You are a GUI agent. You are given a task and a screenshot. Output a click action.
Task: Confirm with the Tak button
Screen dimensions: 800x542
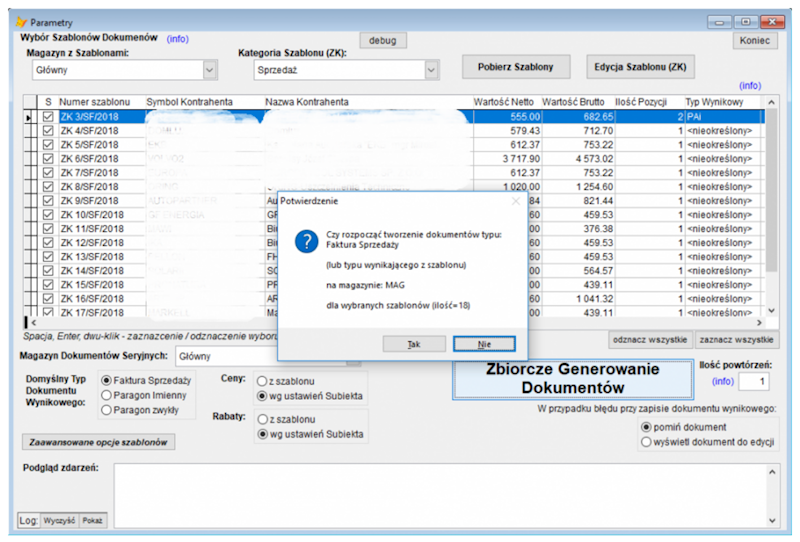tap(414, 344)
